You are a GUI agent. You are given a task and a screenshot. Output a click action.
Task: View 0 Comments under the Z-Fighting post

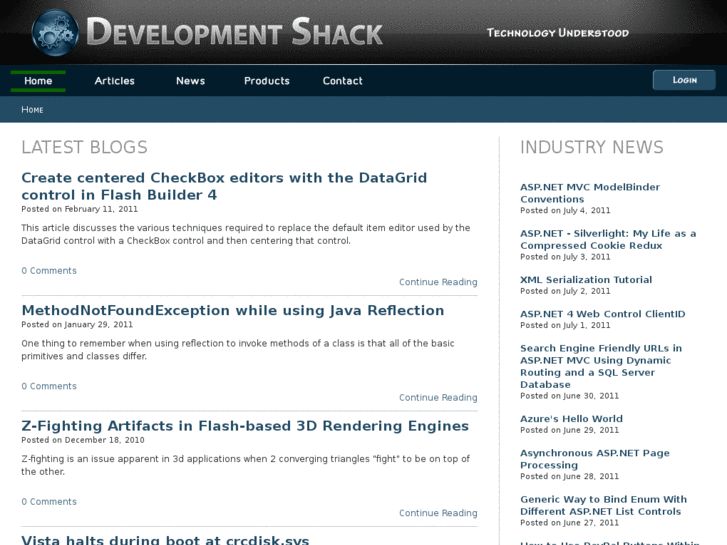pyautogui.click(x=49, y=501)
